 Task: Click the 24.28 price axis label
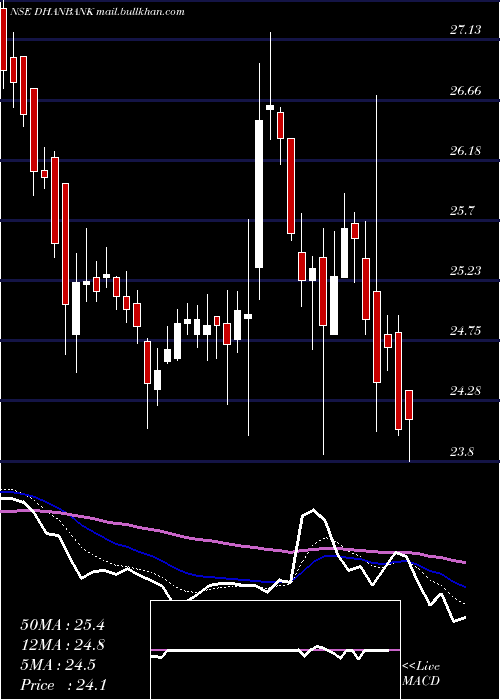[466, 391]
